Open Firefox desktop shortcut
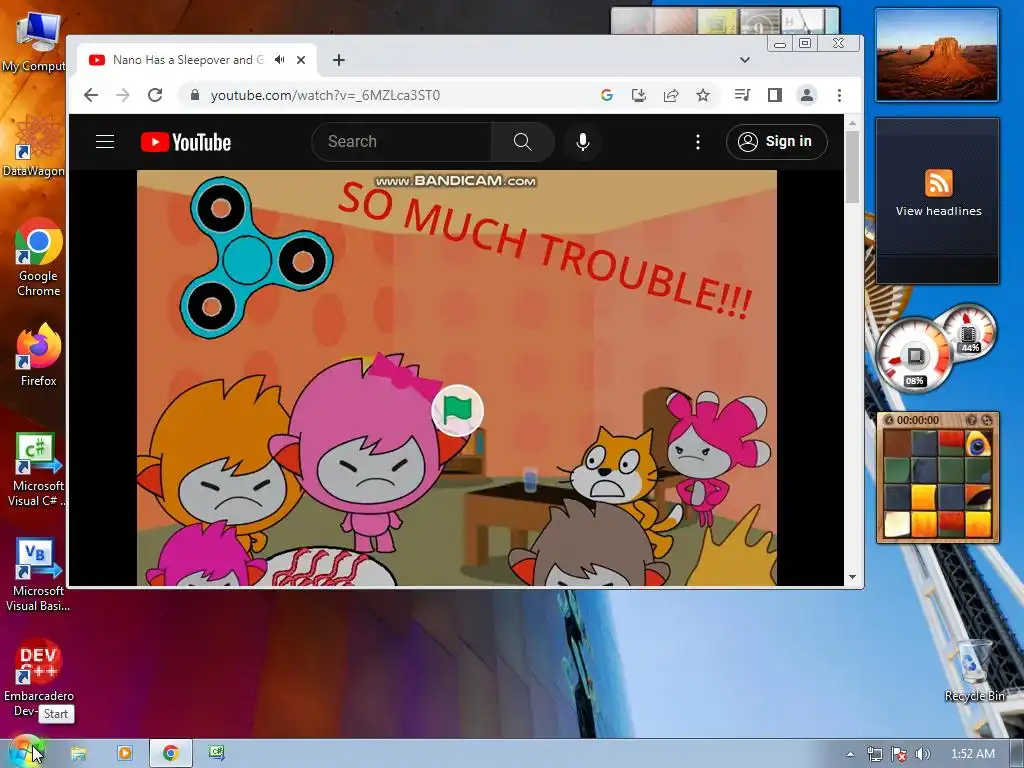Screen dimensions: 1024x768 39,355
